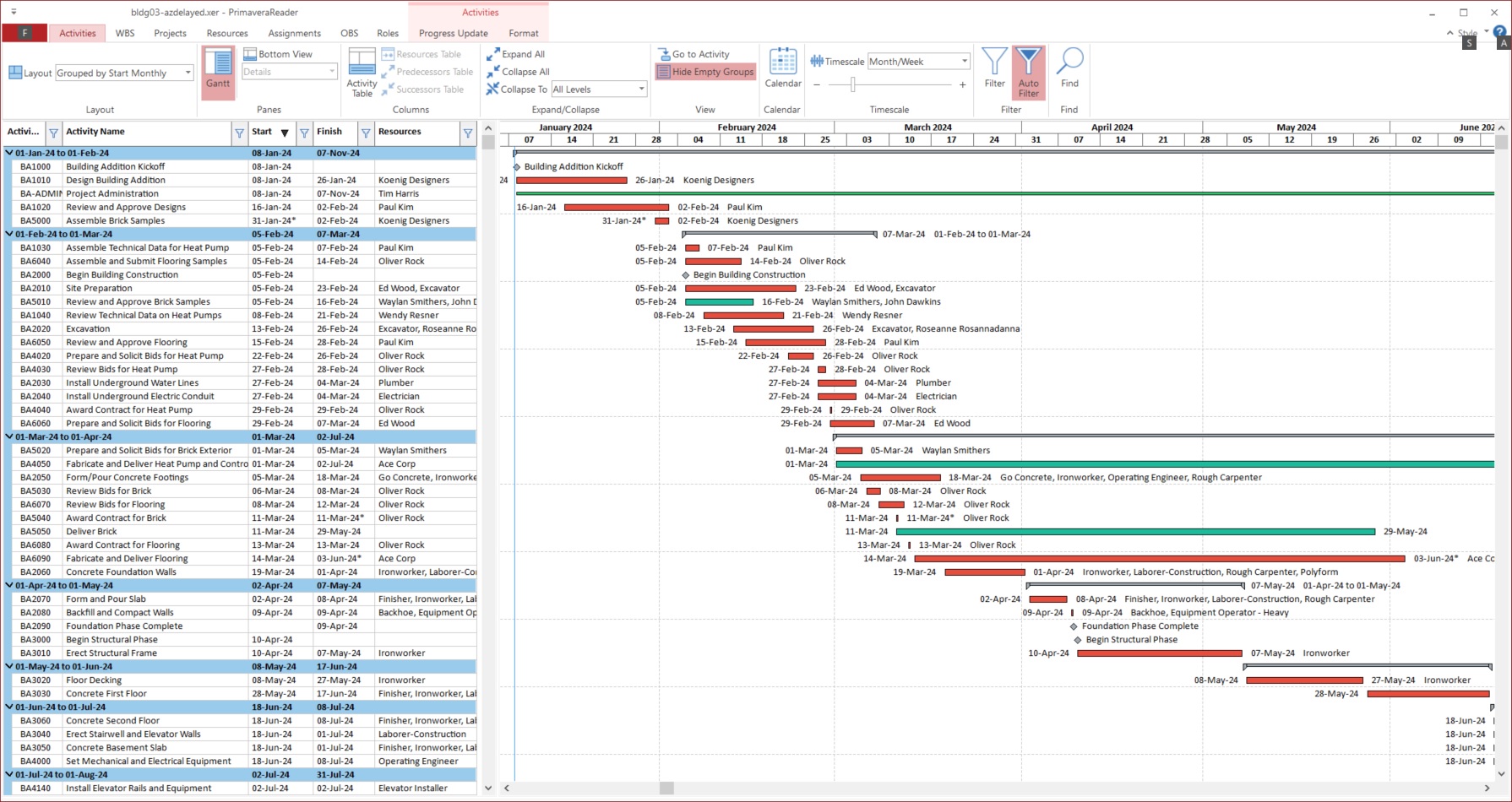Switch to the Resources tab
The width and height of the screenshot is (1512, 802).
coord(227,34)
